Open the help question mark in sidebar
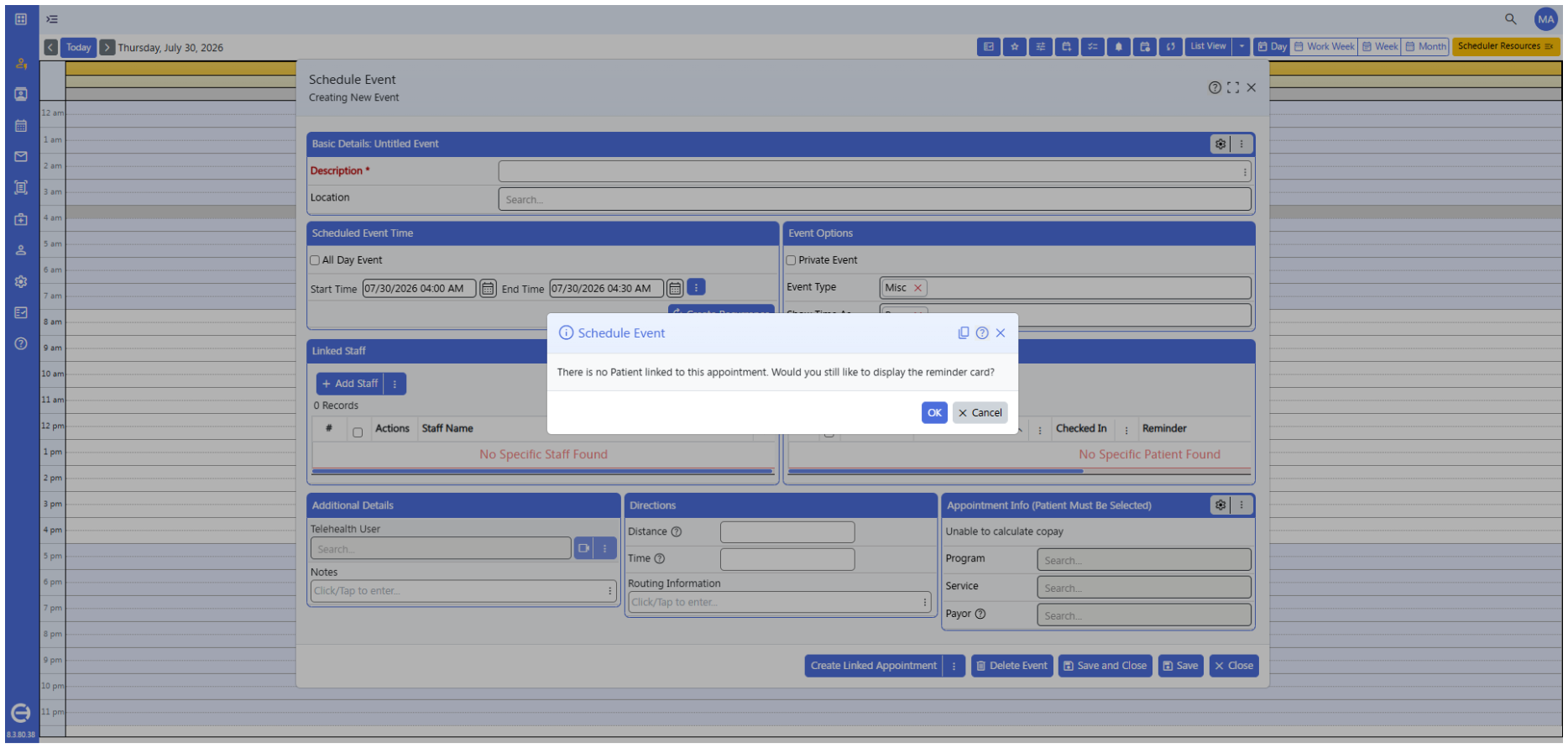1568x748 pixels. click(21, 344)
